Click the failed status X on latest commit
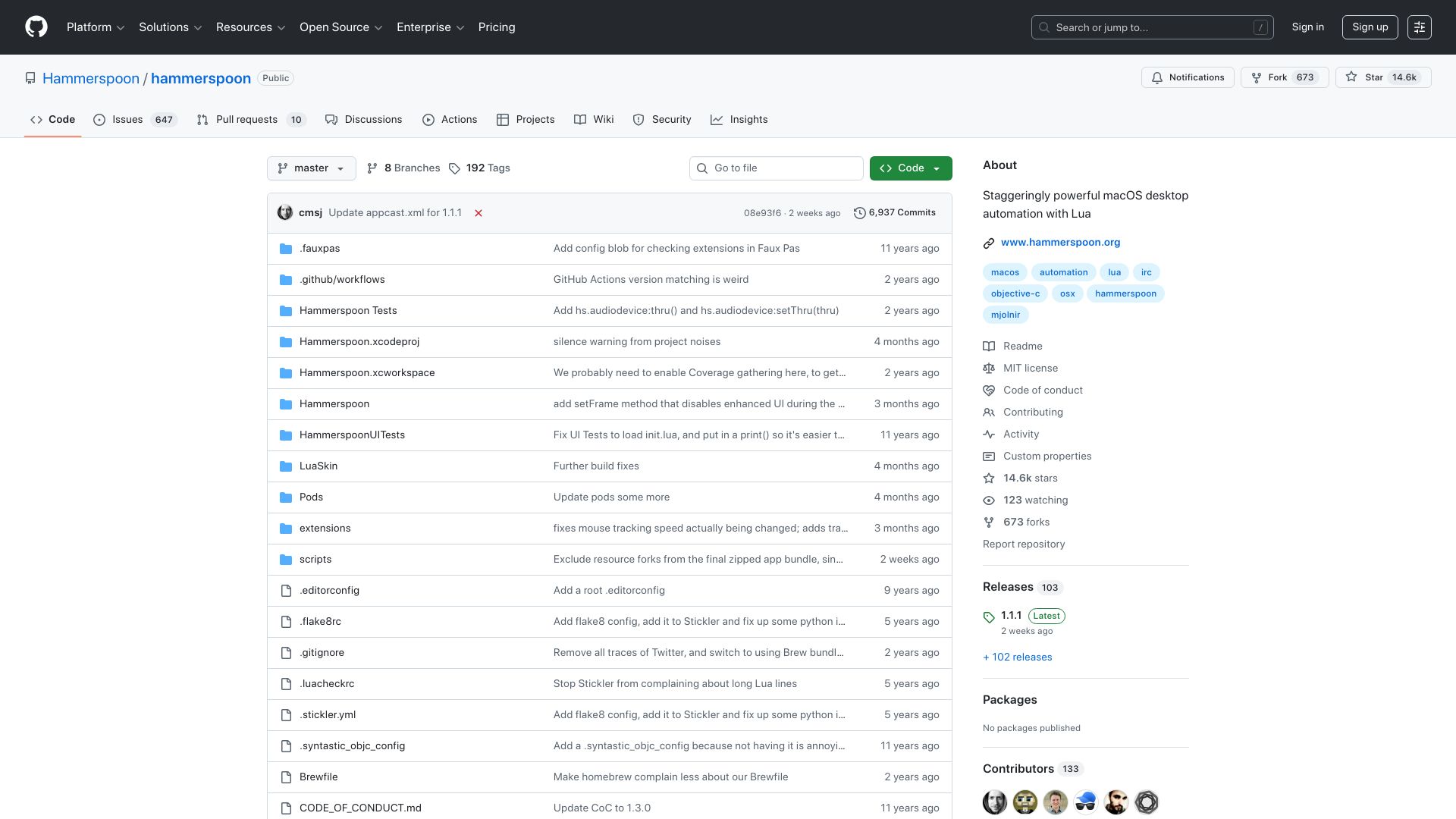This screenshot has width=1456, height=819. tap(479, 213)
